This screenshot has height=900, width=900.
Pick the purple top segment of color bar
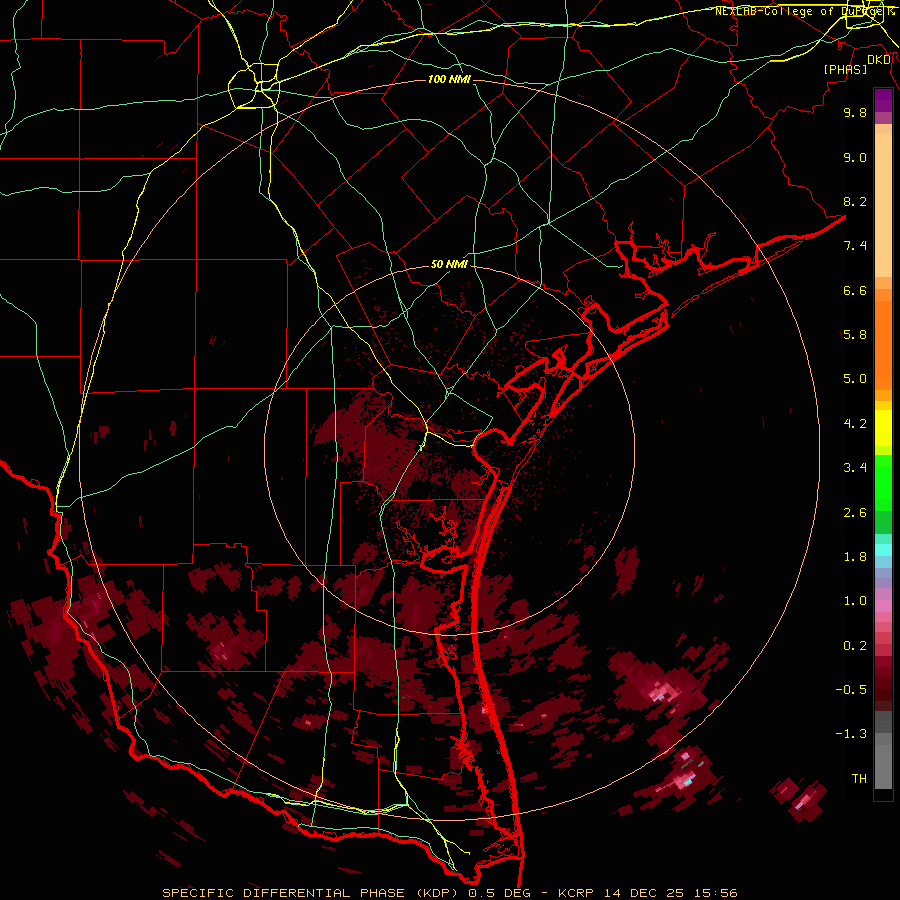pos(883,100)
